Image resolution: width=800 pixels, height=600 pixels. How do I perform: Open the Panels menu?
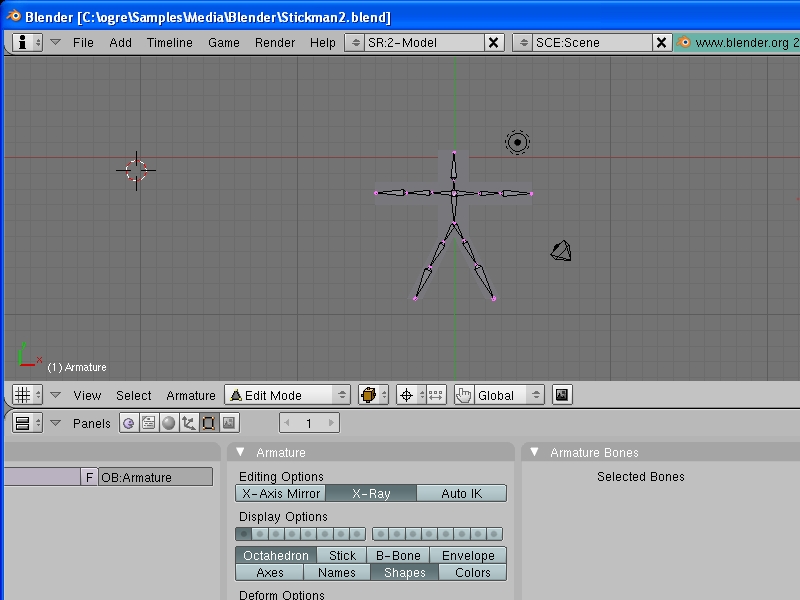(x=91, y=423)
